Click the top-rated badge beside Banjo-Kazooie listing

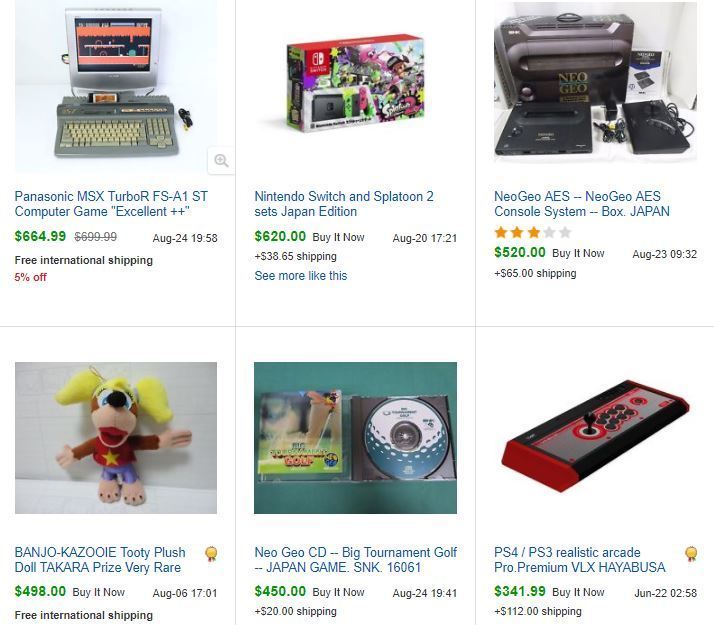point(211,554)
